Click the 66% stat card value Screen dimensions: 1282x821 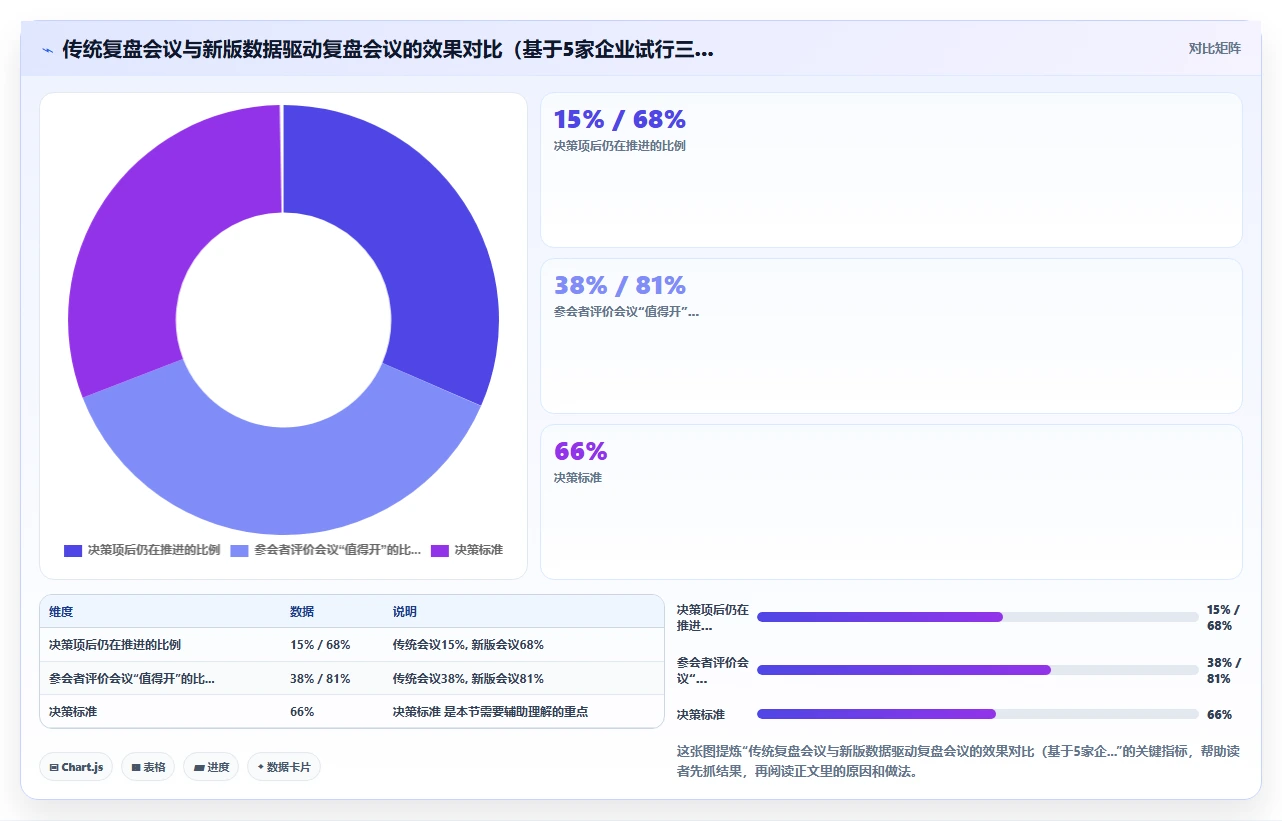click(x=580, y=451)
